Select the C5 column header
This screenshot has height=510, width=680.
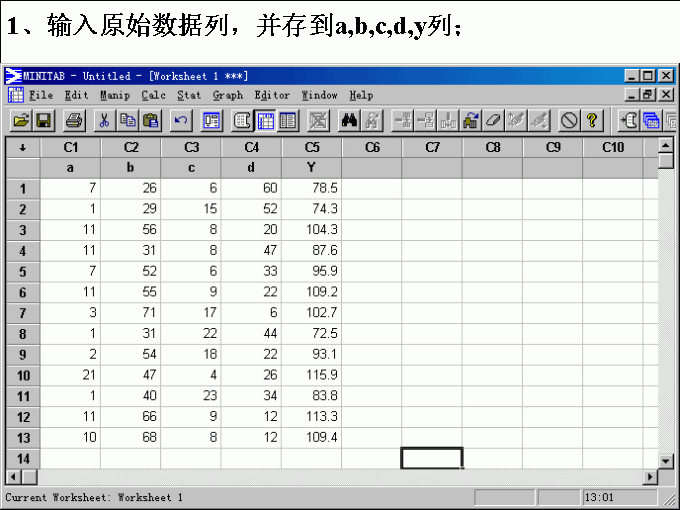tap(311, 148)
